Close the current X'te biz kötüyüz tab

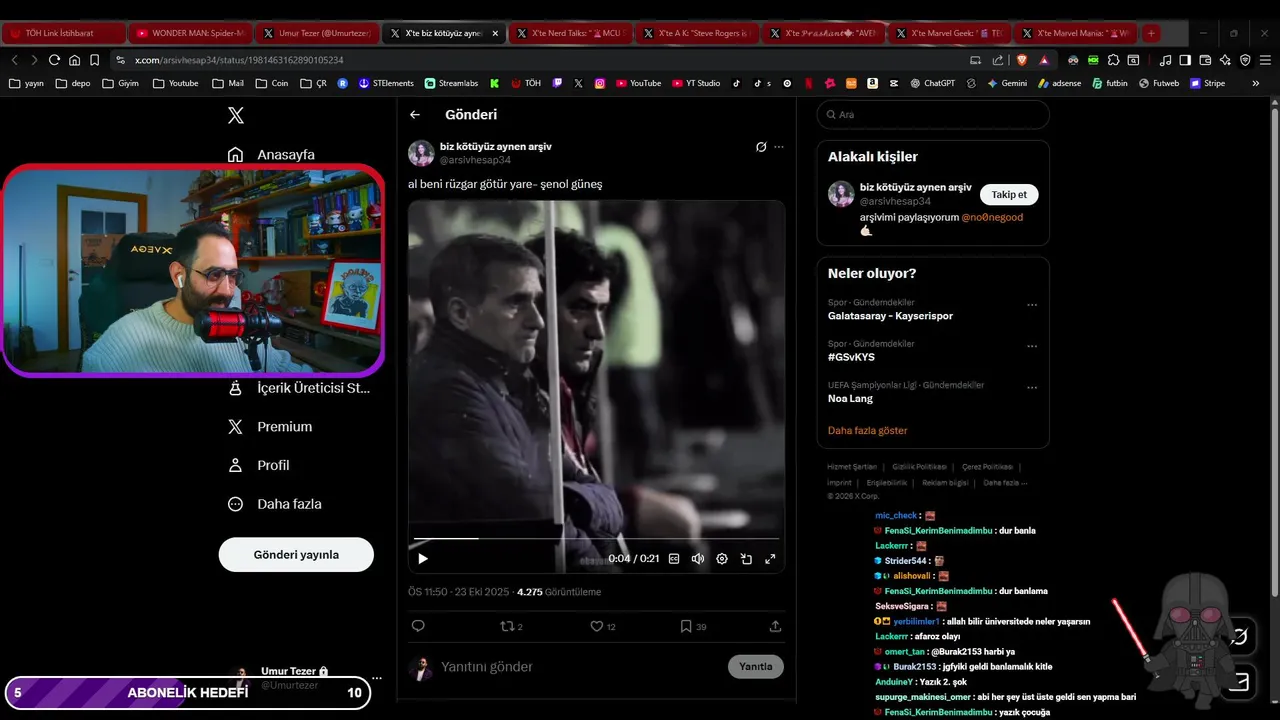pyautogui.click(x=495, y=33)
